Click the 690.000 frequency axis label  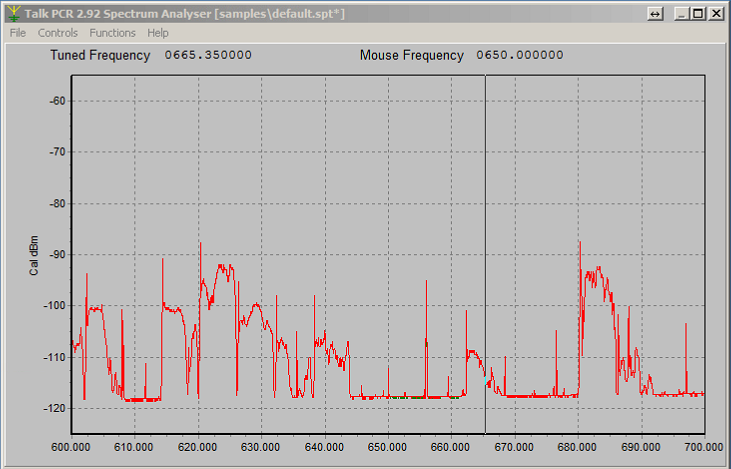pyautogui.click(x=641, y=447)
